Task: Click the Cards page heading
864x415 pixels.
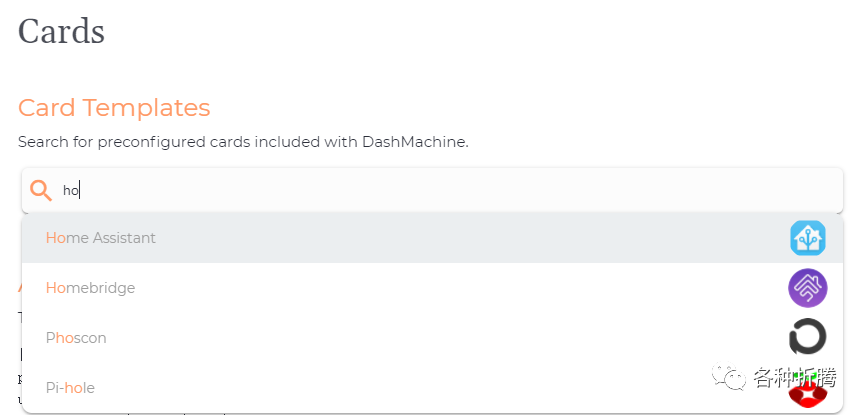Action: coord(62,31)
